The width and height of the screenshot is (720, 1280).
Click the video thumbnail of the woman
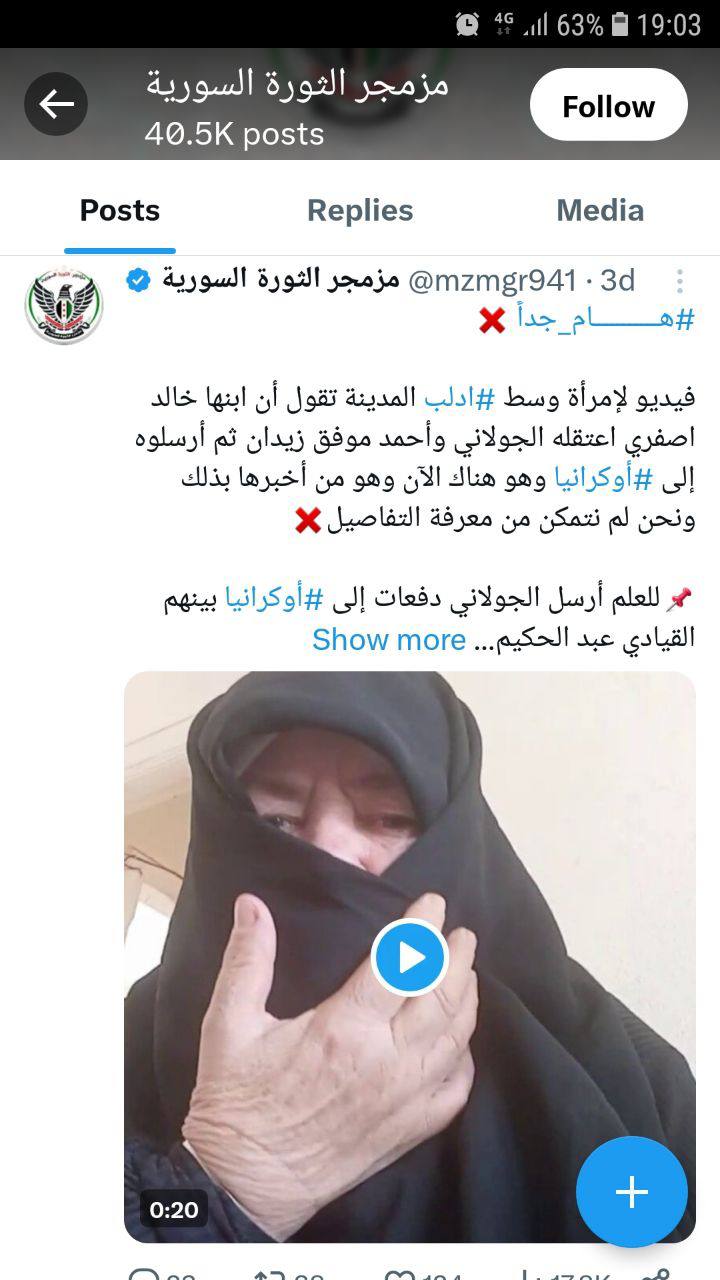tap(409, 957)
